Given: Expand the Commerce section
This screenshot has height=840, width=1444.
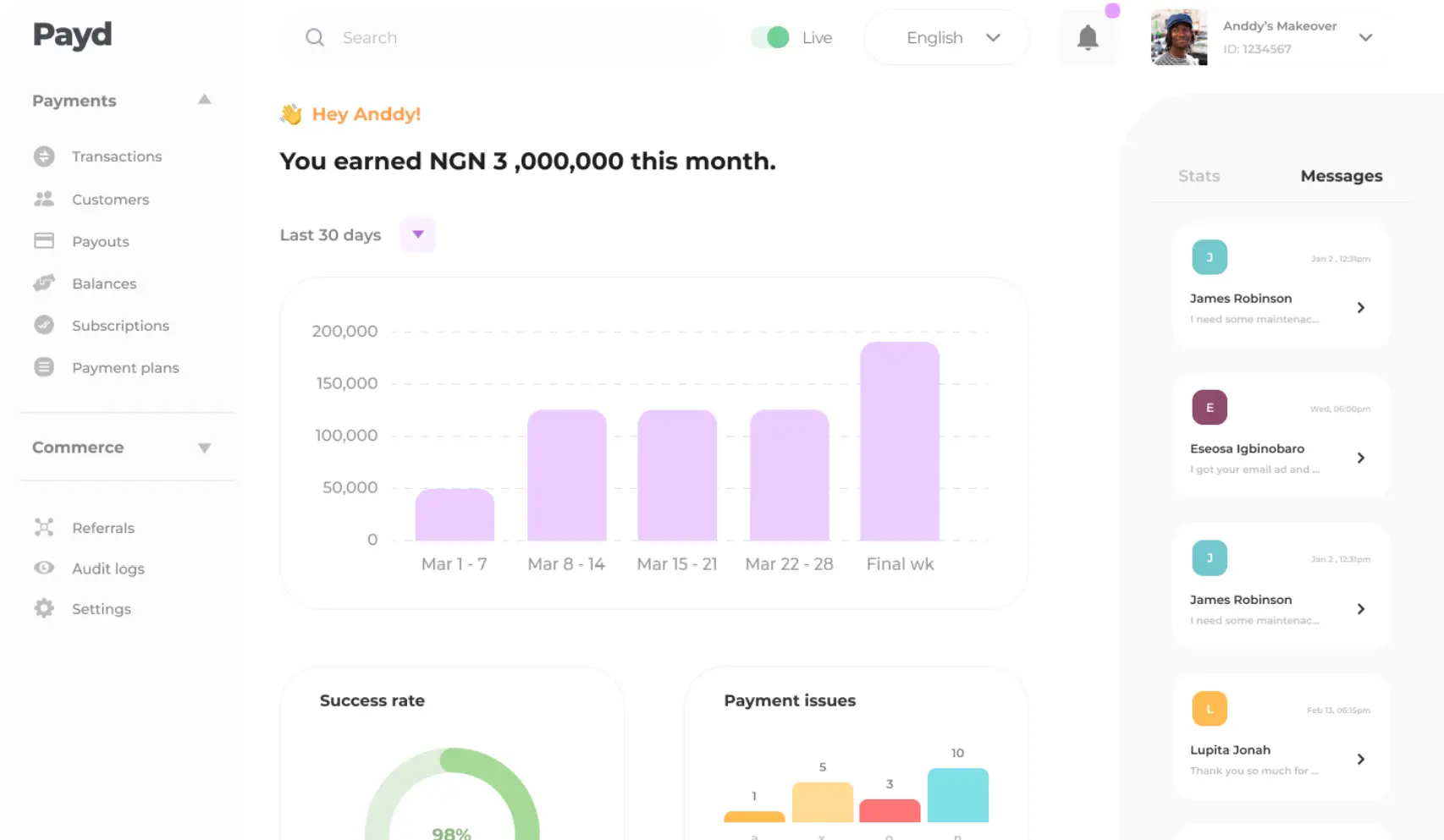Looking at the screenshot, I should (x=204, y=447).
